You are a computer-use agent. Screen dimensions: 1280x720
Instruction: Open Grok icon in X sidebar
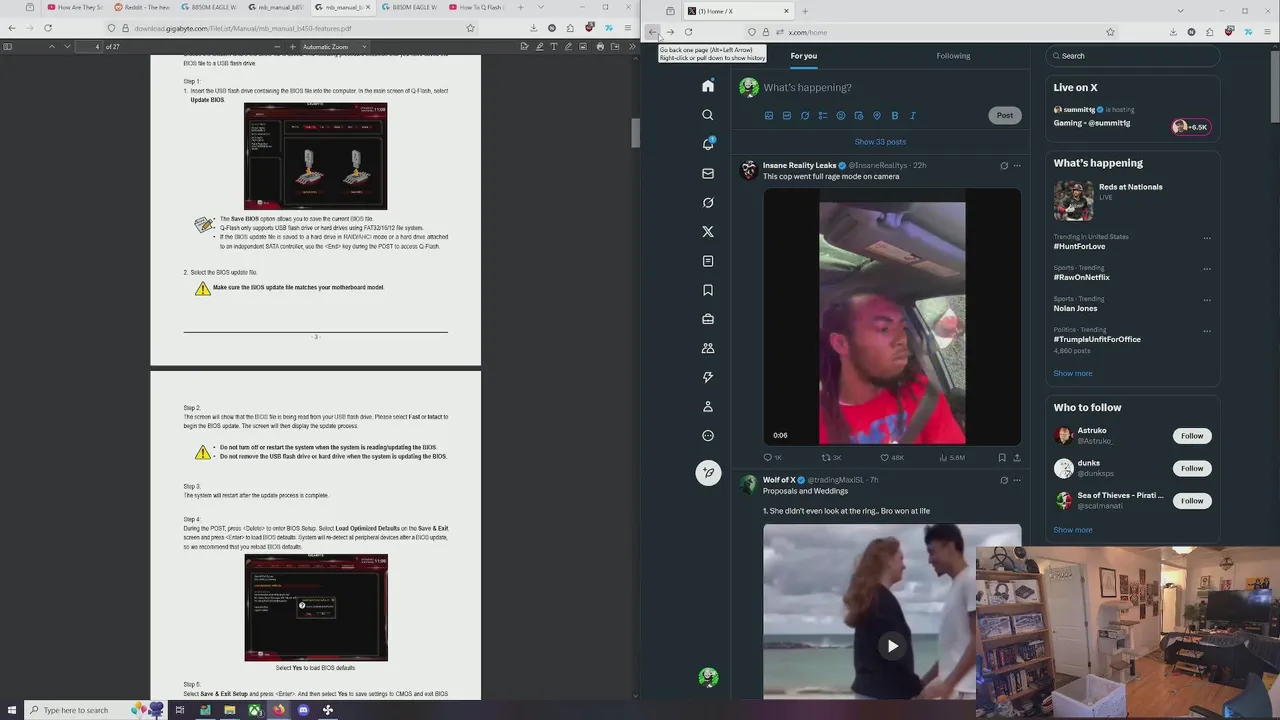pyautogui.click(x=708, y=202)
